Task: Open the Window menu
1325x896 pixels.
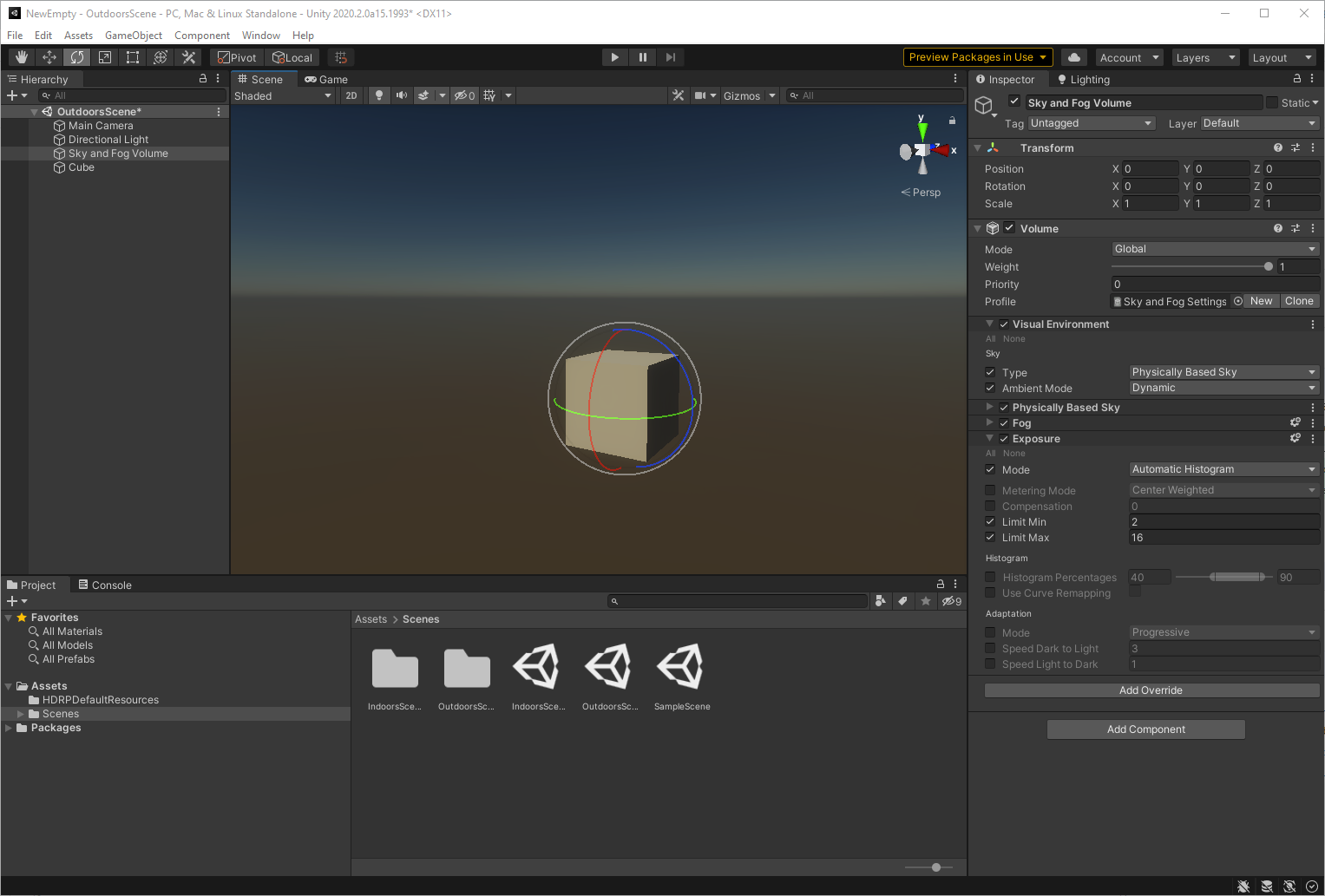Action: [x=261, y=36]
